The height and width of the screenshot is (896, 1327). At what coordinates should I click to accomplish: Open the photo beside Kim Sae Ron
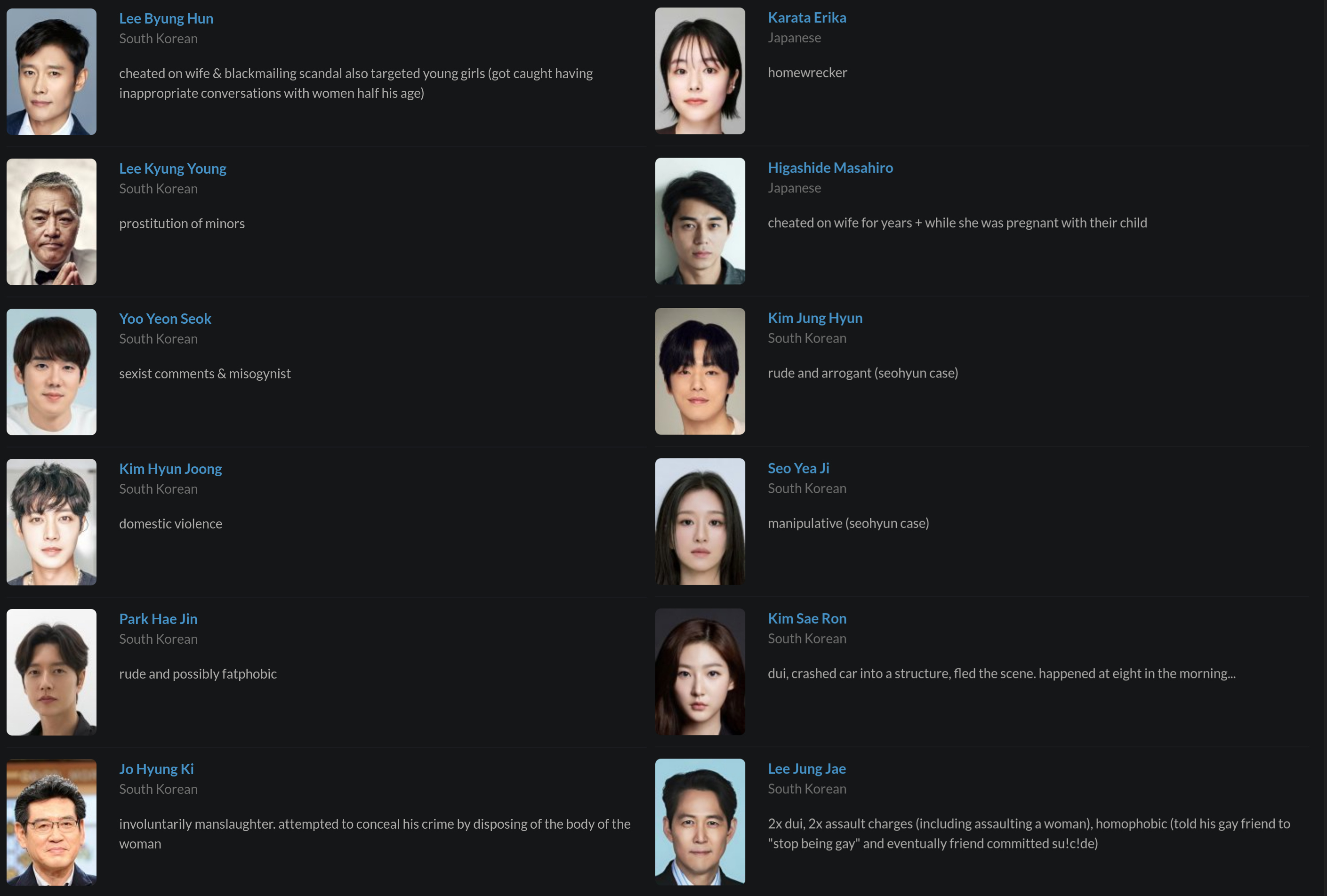click(700, 672)
